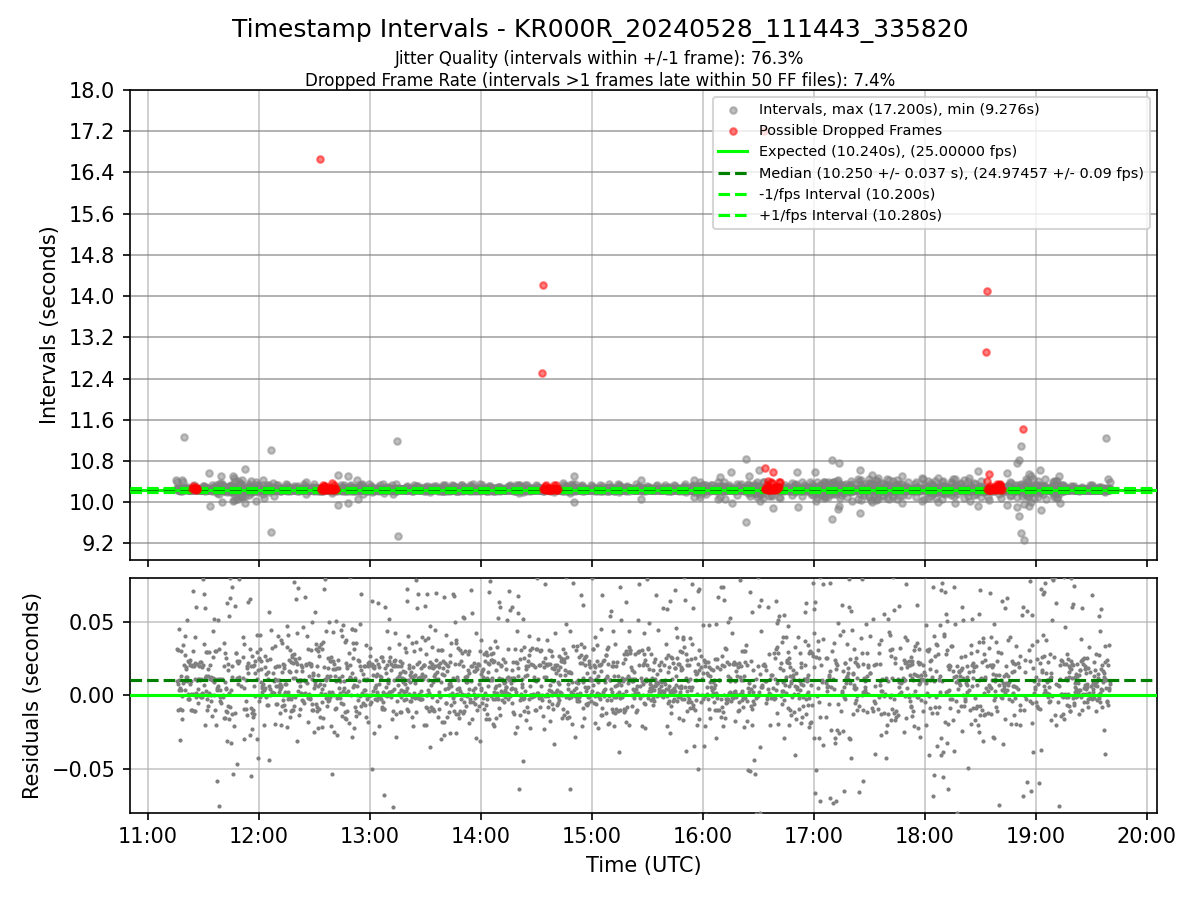
Task: Click the red point near 12.9 seconds around 18:35
Action: [986, 352]
